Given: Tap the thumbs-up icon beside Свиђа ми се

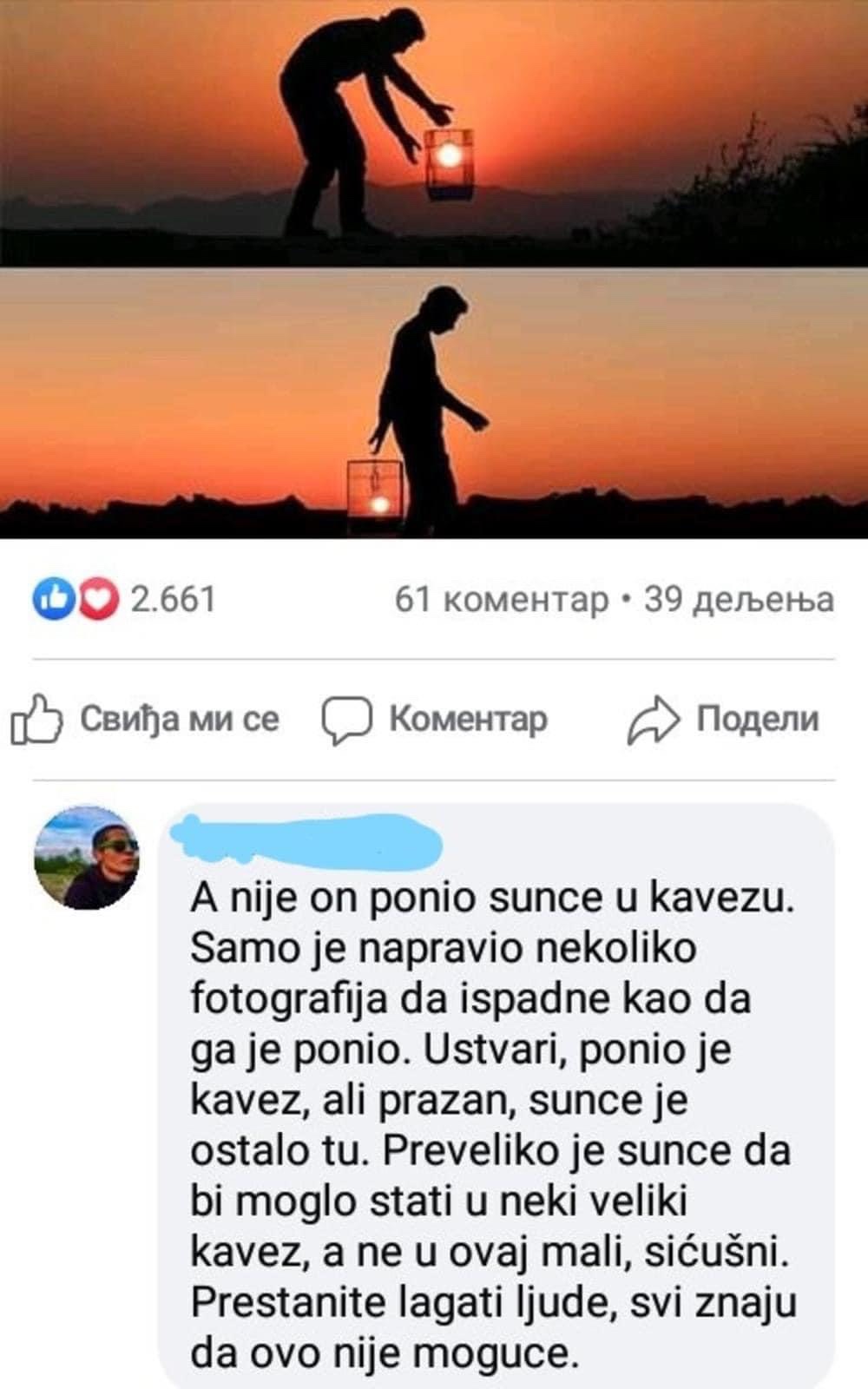Looking at the screenshot, I should [36, 720].
